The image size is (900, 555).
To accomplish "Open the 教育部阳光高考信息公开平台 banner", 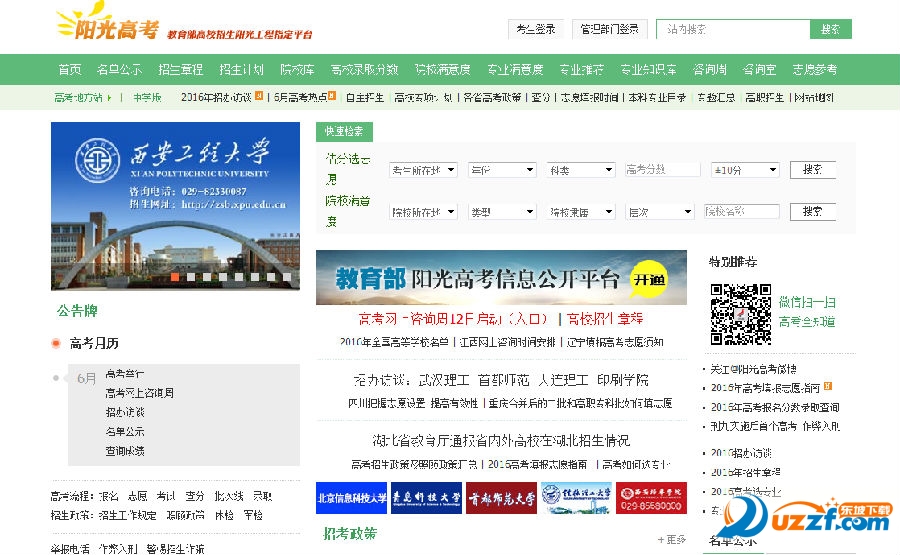I will (501, 277).
